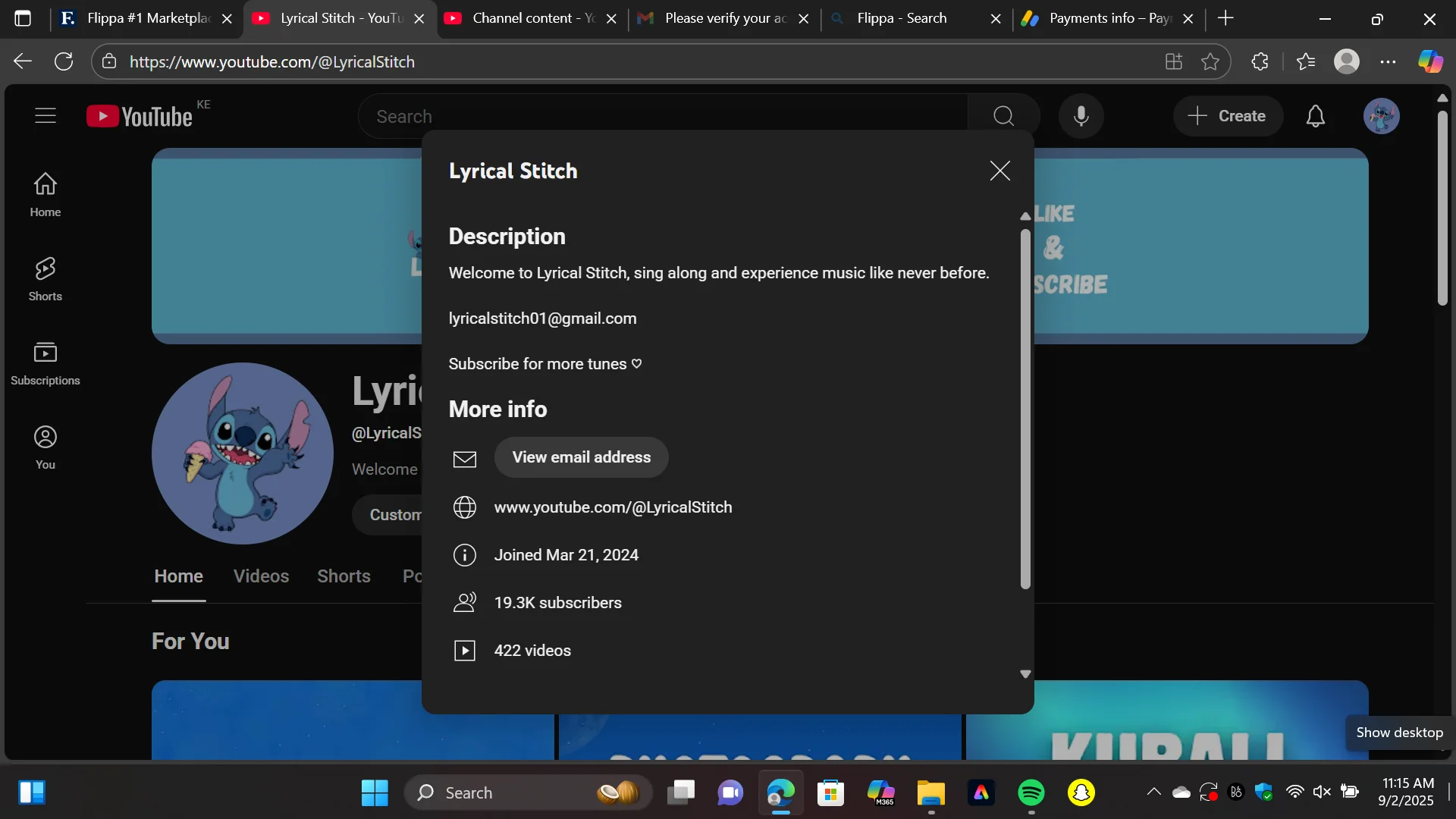The image size is (1456, 819).
Task: Open Subscriptions in the sidebar
Action: 45,363
